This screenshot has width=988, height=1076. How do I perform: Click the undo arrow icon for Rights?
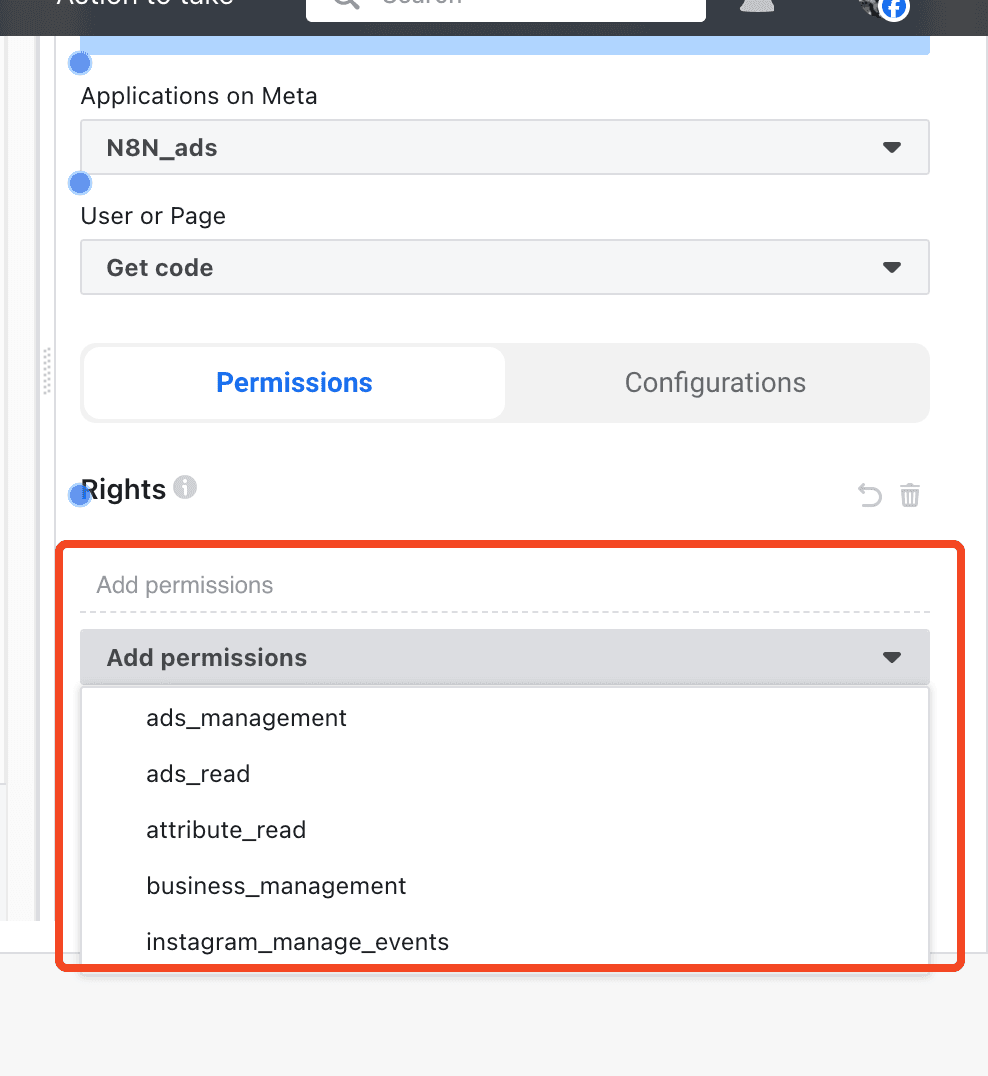coord(870,495)
